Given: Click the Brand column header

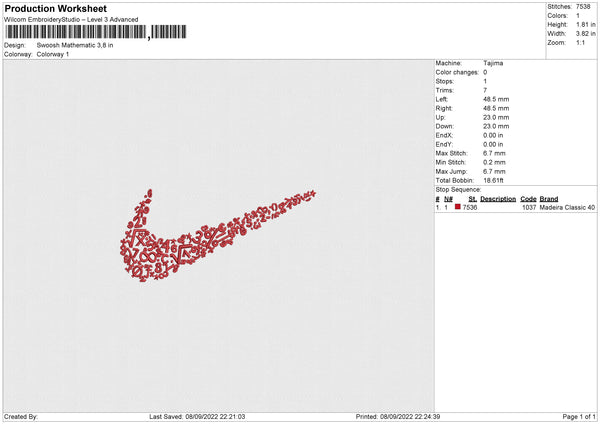Looking at the screenshot, I should tap(549, 199).
